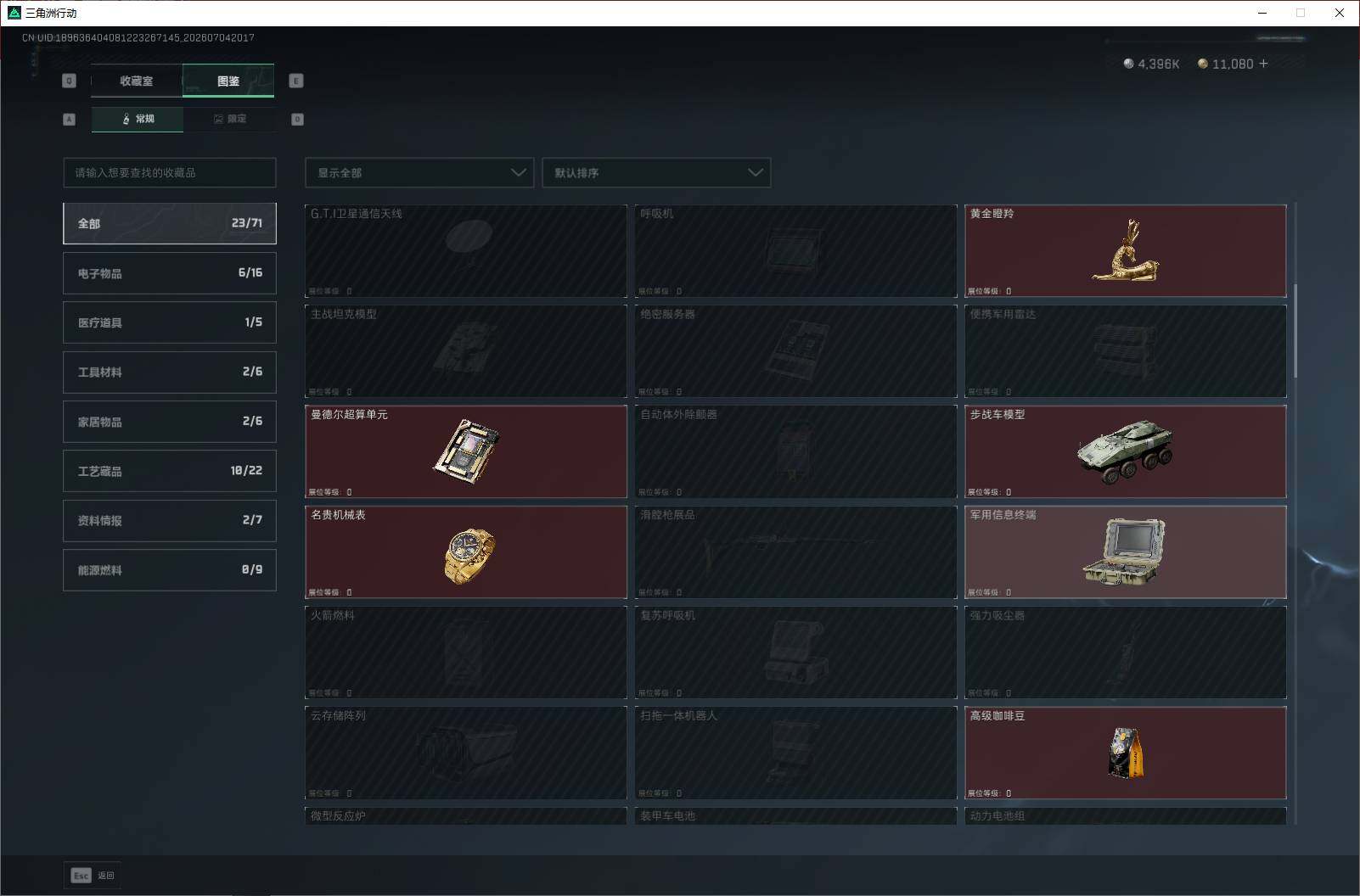This screenshot has height=896, width=1360.
Task: Click the golden gazelle statue icon
Action: (1126, 251)
